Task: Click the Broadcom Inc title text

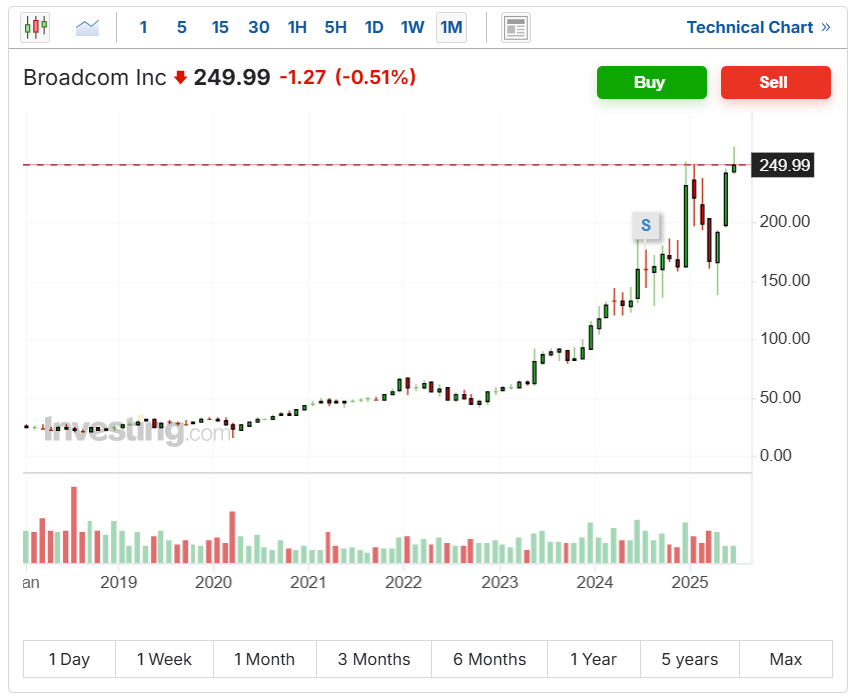Action: coord(94,78)
